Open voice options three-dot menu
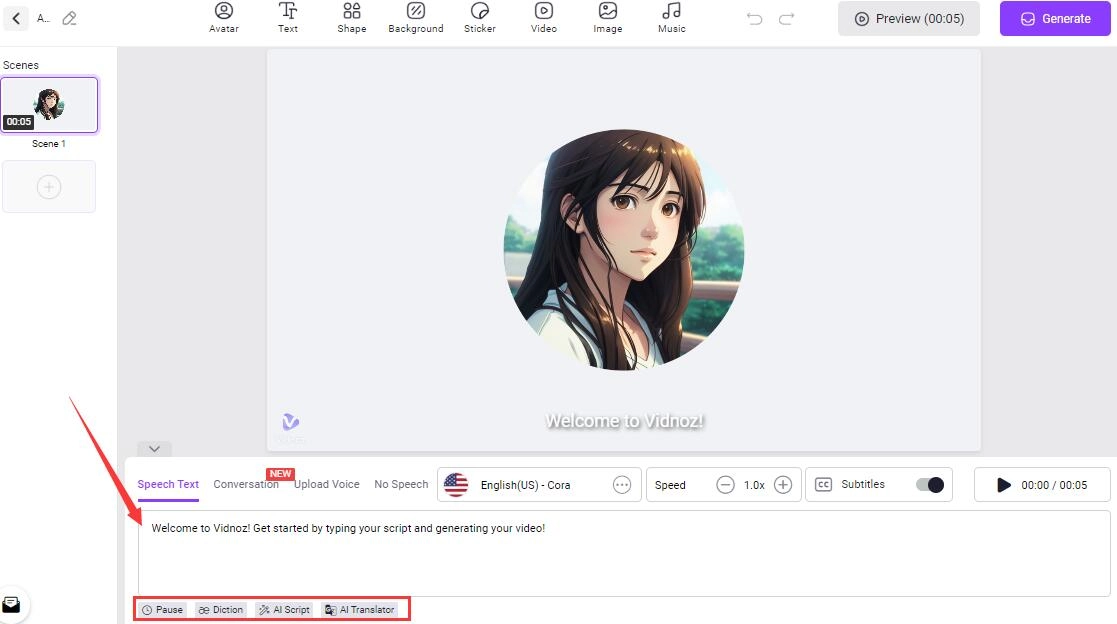This screenshot has height=624, width=1117. click(622, 485)
